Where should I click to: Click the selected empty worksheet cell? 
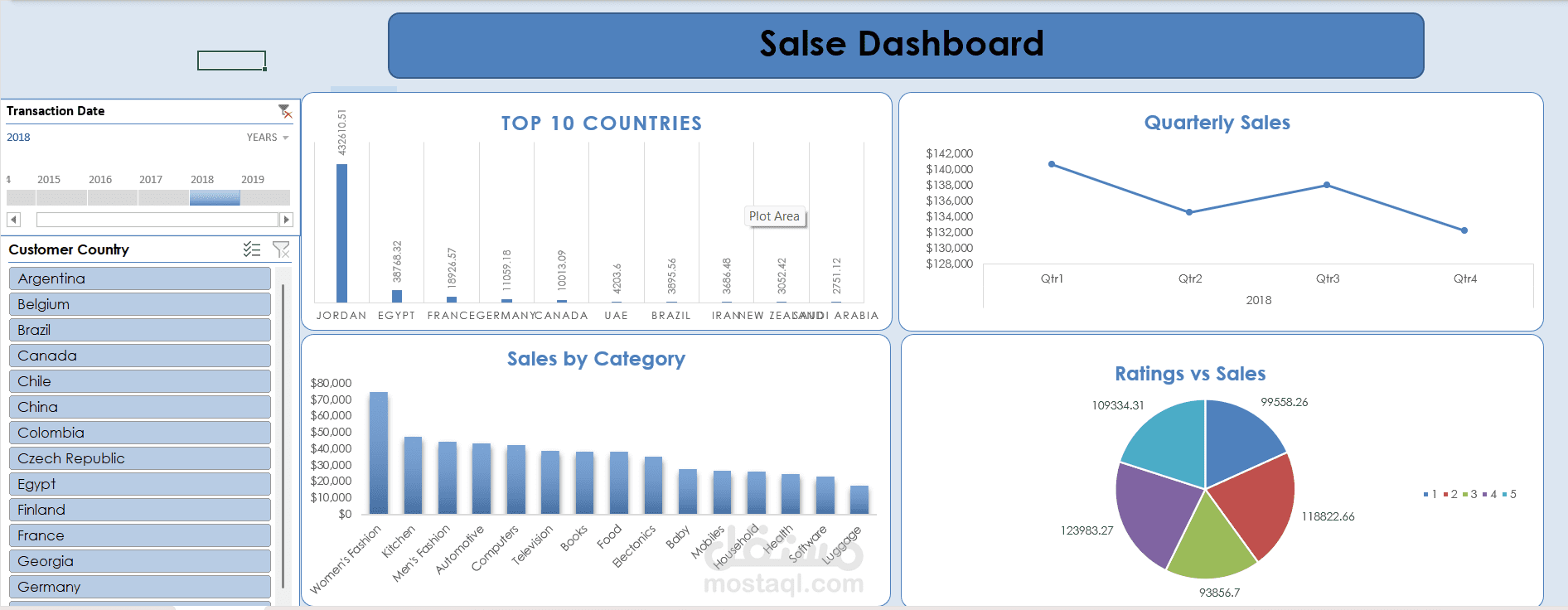coord(231,61)
